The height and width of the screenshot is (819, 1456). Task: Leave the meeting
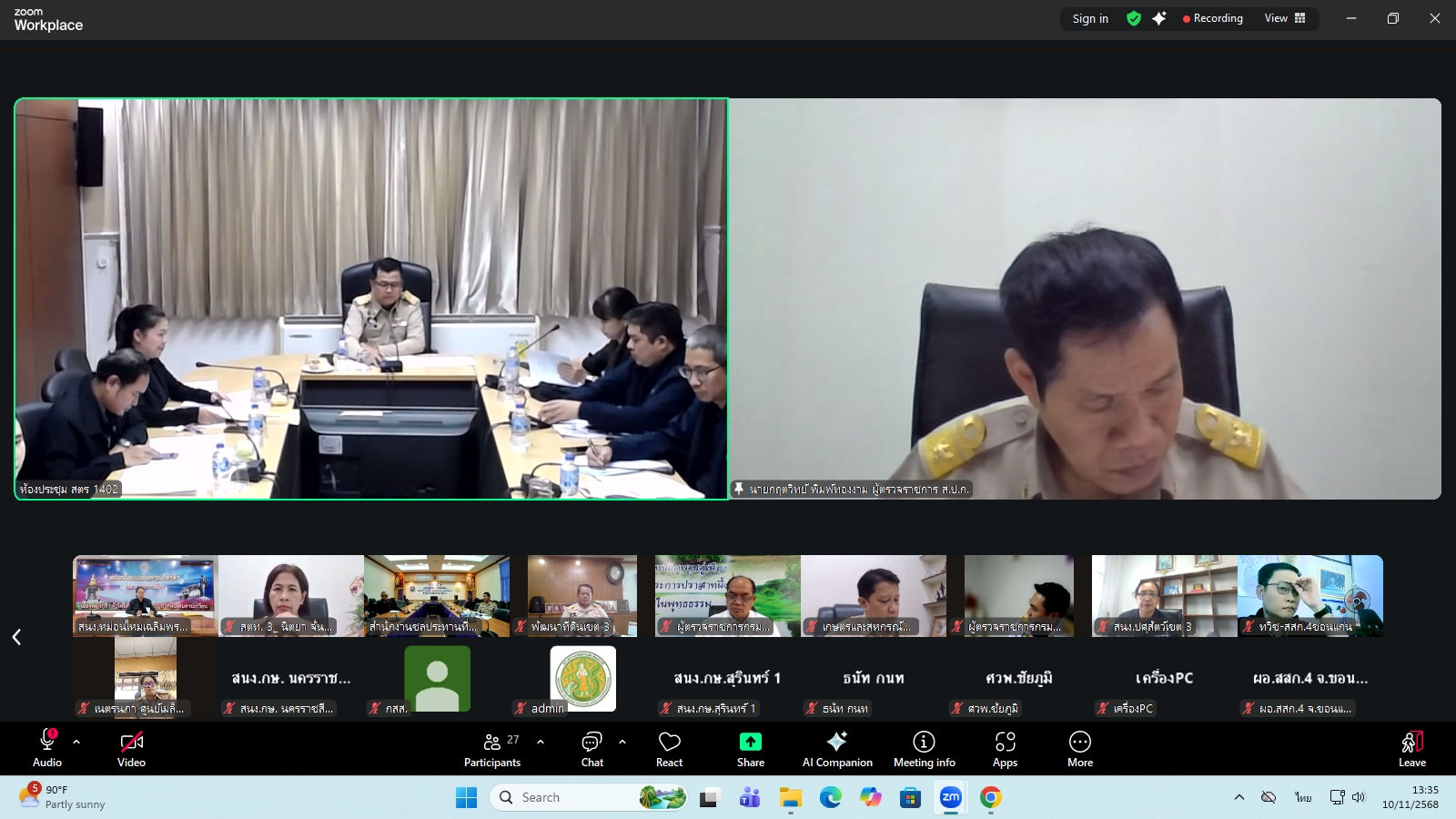[1411, 748]
